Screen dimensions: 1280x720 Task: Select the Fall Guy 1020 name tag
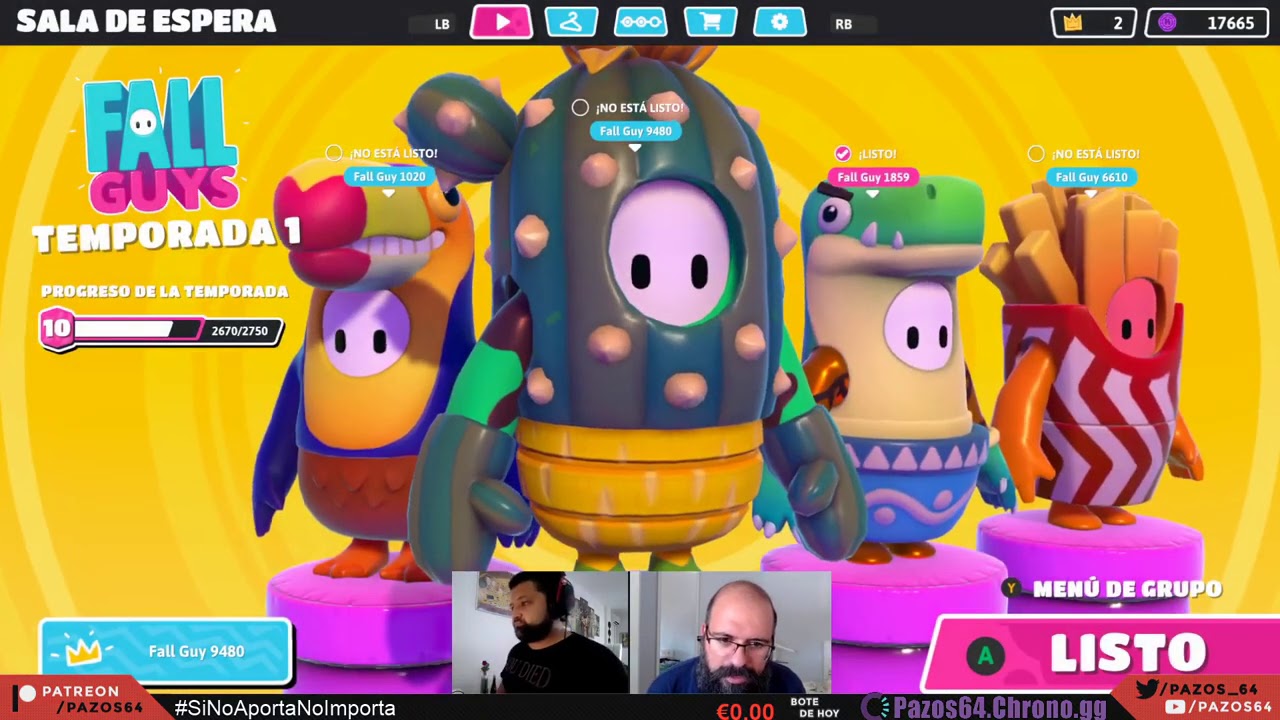pos(389,177)
